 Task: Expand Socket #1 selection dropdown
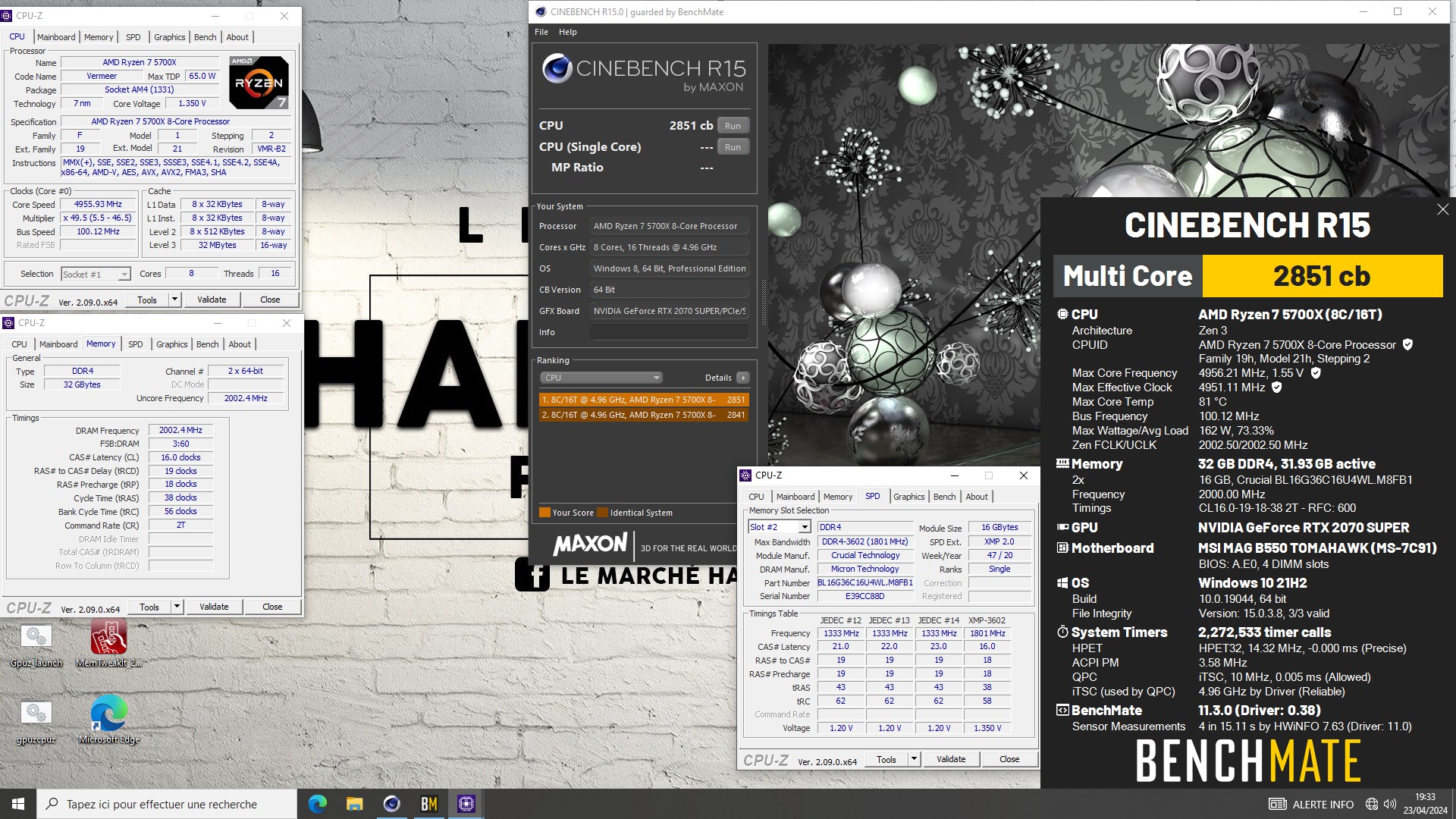(x=124, y=274)
